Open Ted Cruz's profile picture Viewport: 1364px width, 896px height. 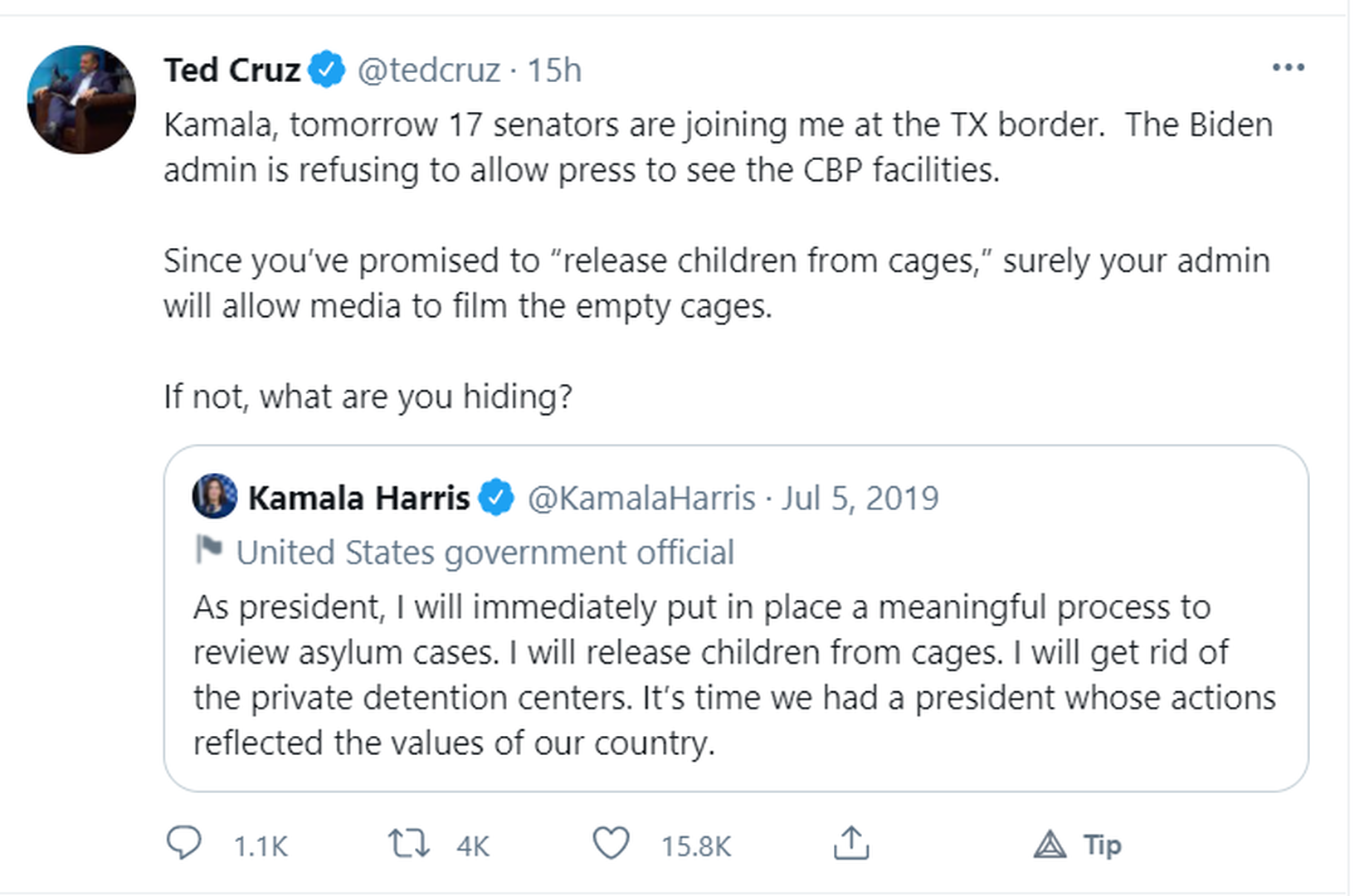(x=81, y=100)
